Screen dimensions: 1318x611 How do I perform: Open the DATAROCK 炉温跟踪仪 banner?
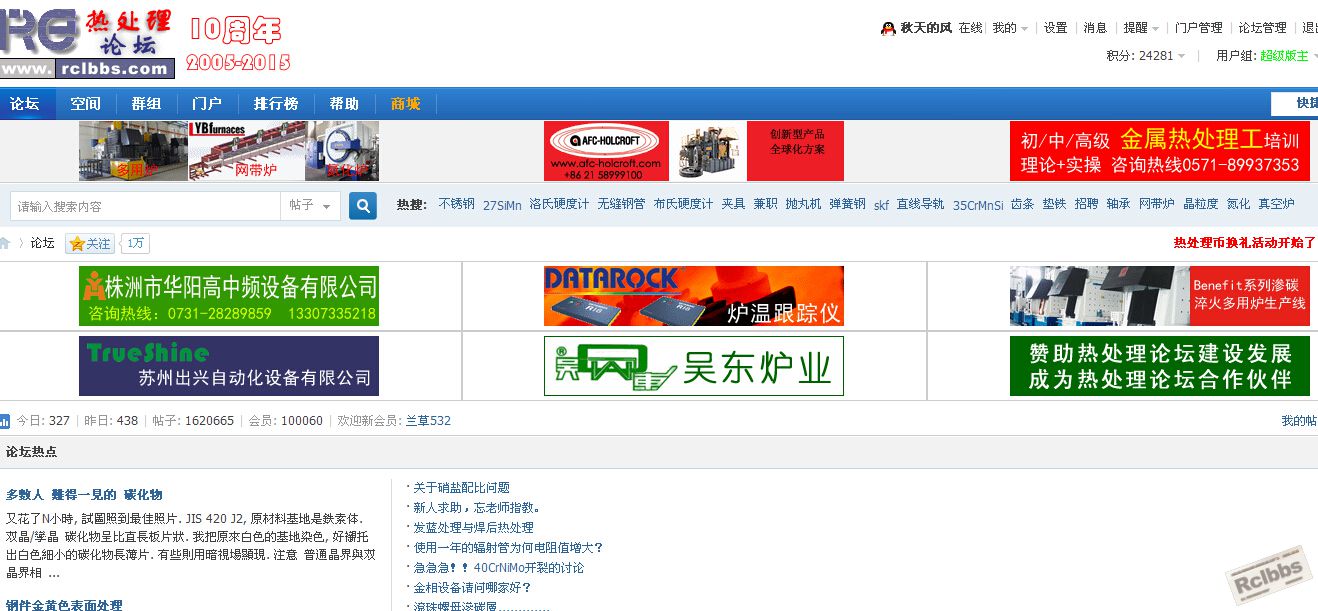tap(694, 296)
